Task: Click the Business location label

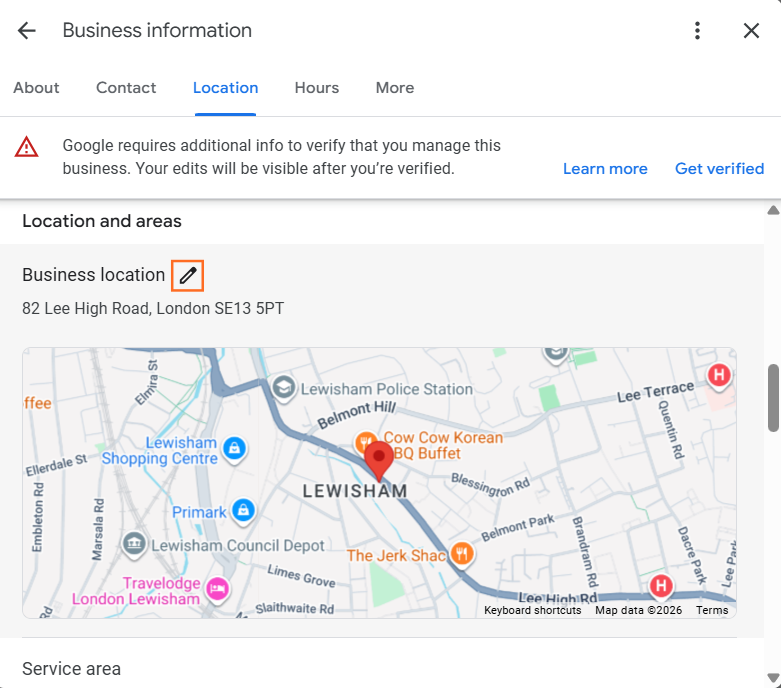Action: pyautogui.click(x=93, y=275)
